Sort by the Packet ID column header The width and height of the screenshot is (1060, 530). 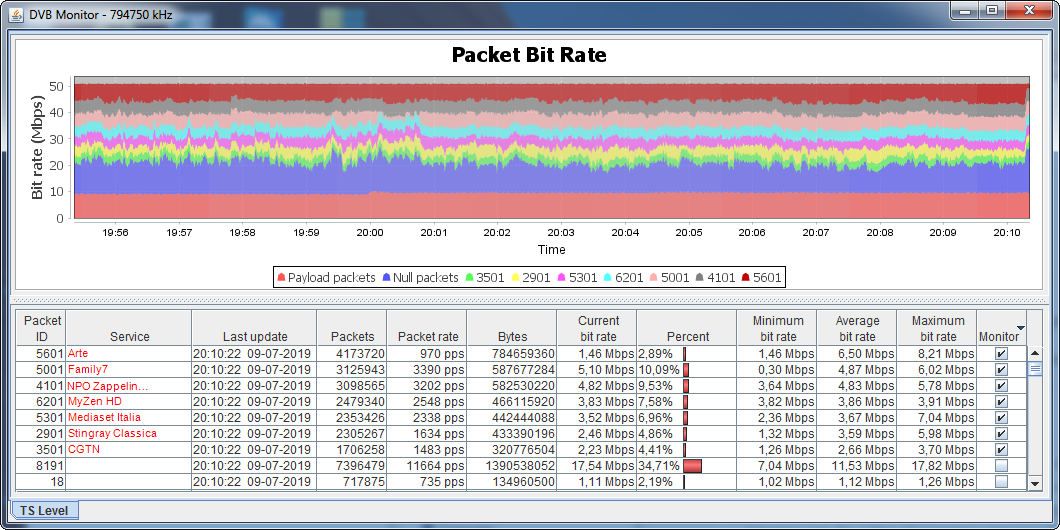point(42,328)
